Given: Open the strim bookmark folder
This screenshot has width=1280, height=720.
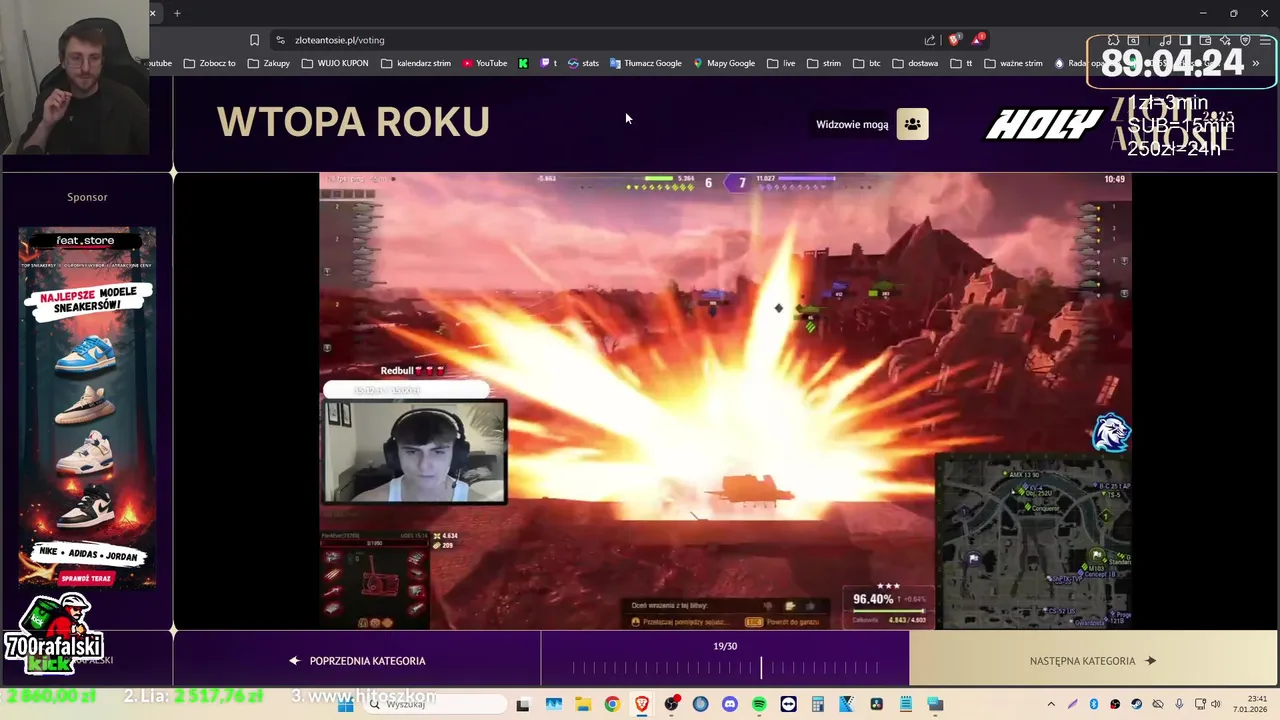Looking at the screenshot, I should [x=824, y=63].
